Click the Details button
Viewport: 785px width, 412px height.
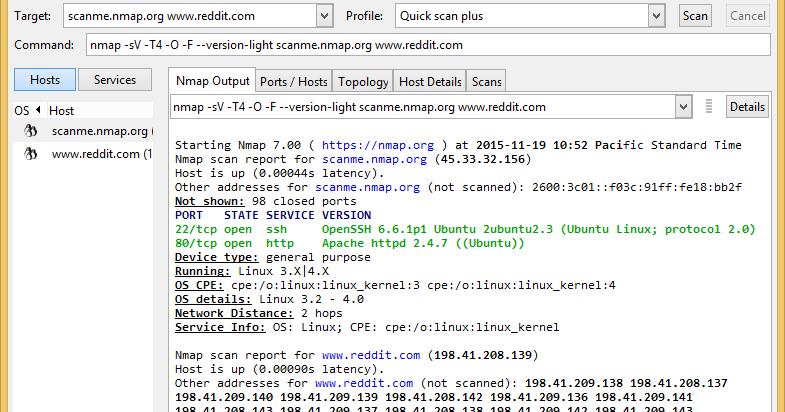[x=747, y=107]
